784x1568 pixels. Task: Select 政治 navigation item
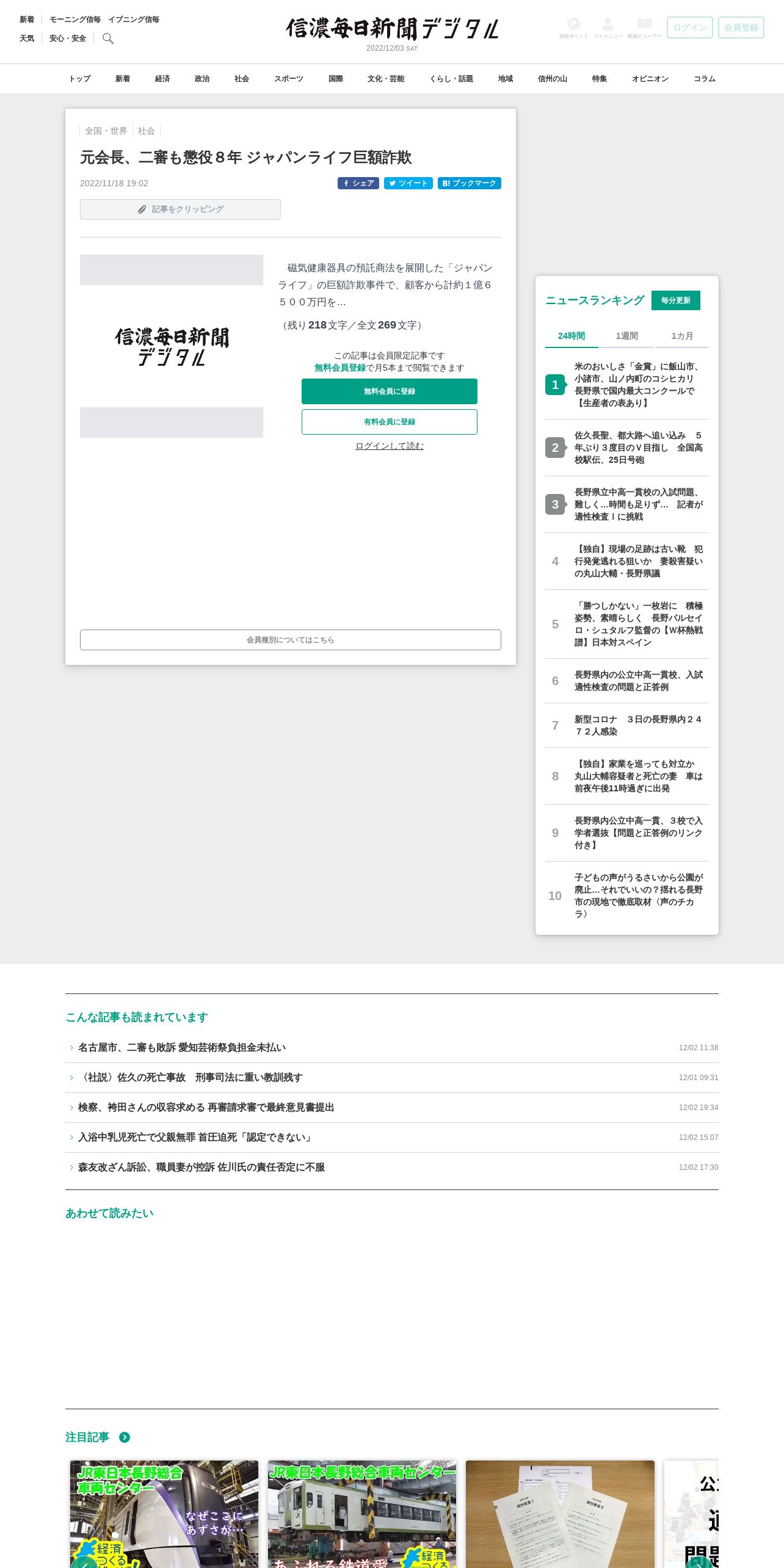point(202,79)
